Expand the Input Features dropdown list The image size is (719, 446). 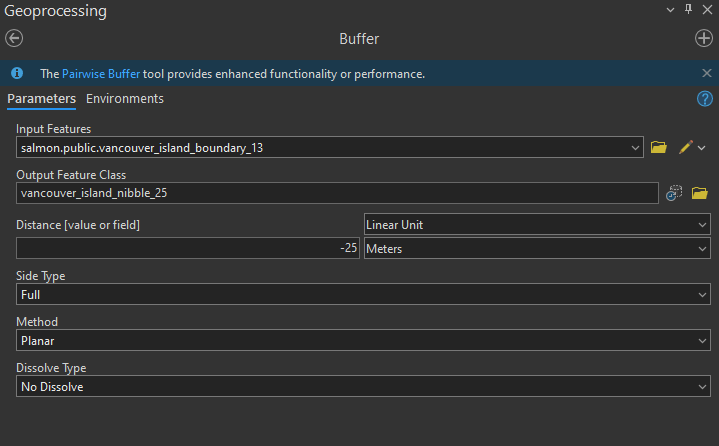[x=636, y=148]
